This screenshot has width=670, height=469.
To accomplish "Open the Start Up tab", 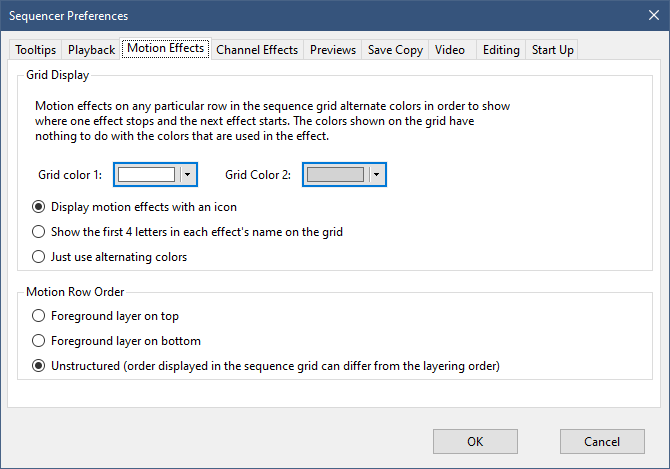I will 552,50.
